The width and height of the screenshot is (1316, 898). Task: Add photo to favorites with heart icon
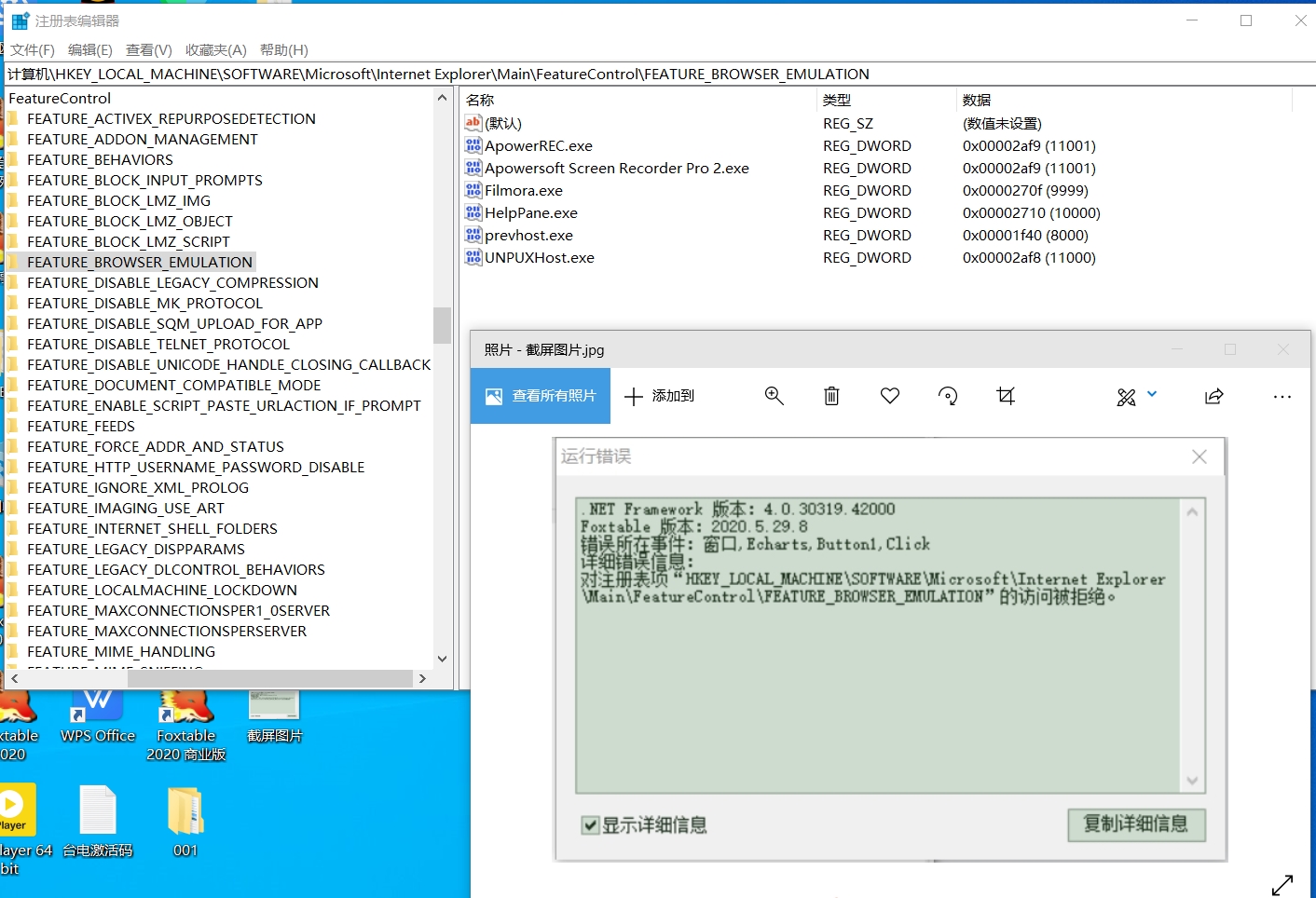click(890, 396)
